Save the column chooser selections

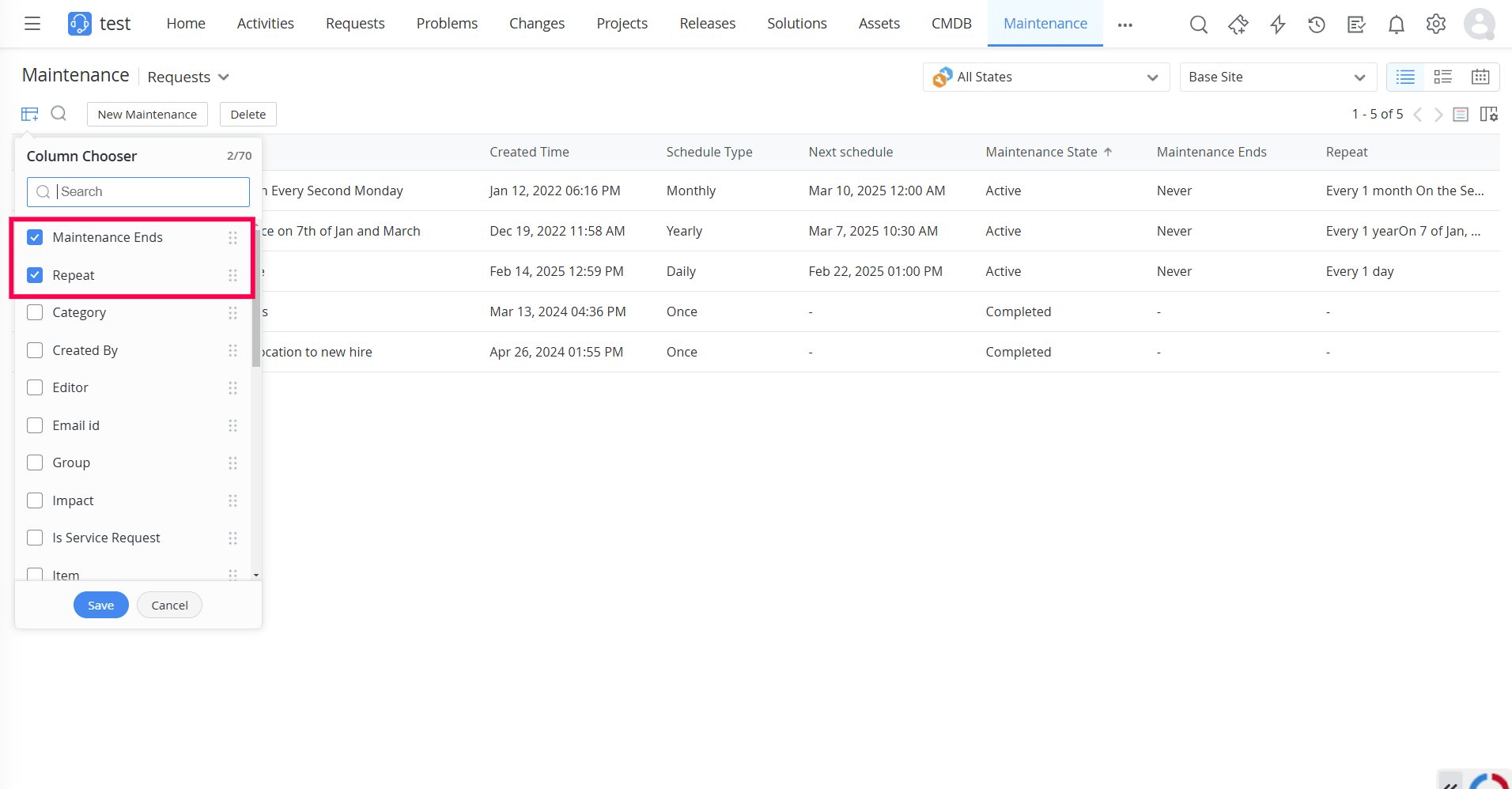[100, 605]
